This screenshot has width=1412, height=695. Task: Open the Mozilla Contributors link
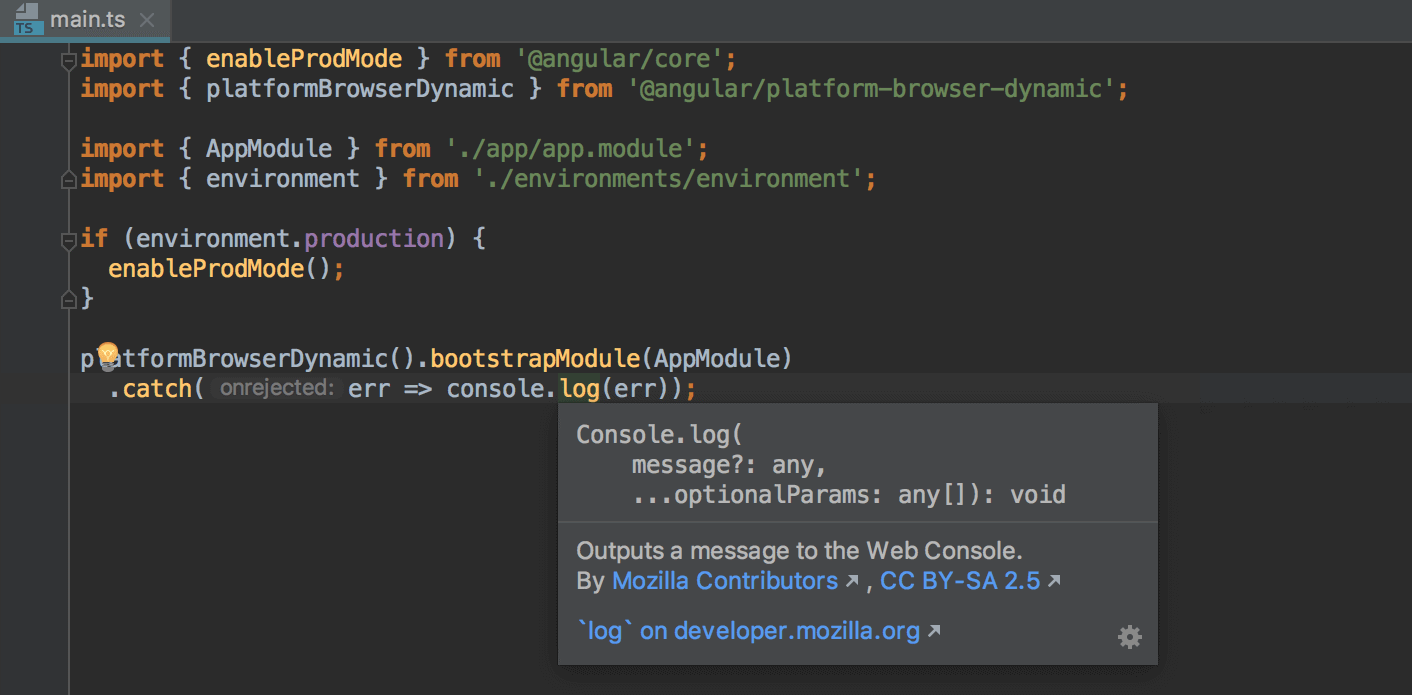tap(725, 581)
